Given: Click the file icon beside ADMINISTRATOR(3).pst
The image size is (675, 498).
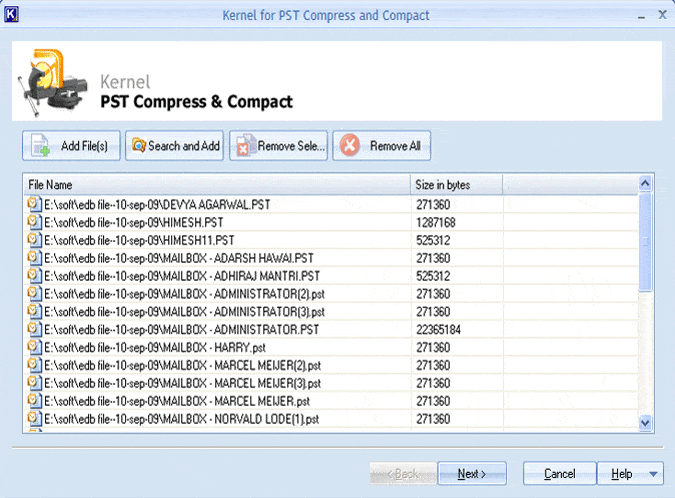Looking at the screenshot, I should pyautogui.click(x=34, y=311).
